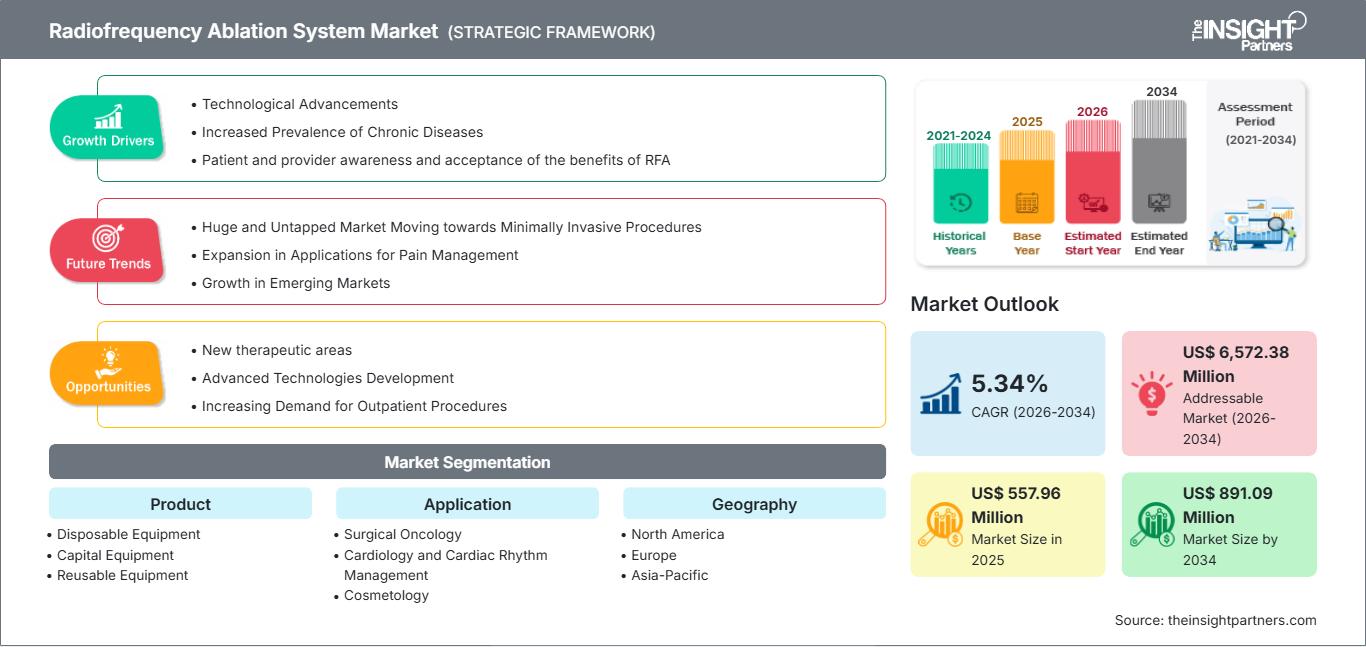This screenshot has width=1366, height=647.
Task: Click the Disposable Equipment item
Action: (128, 534)
